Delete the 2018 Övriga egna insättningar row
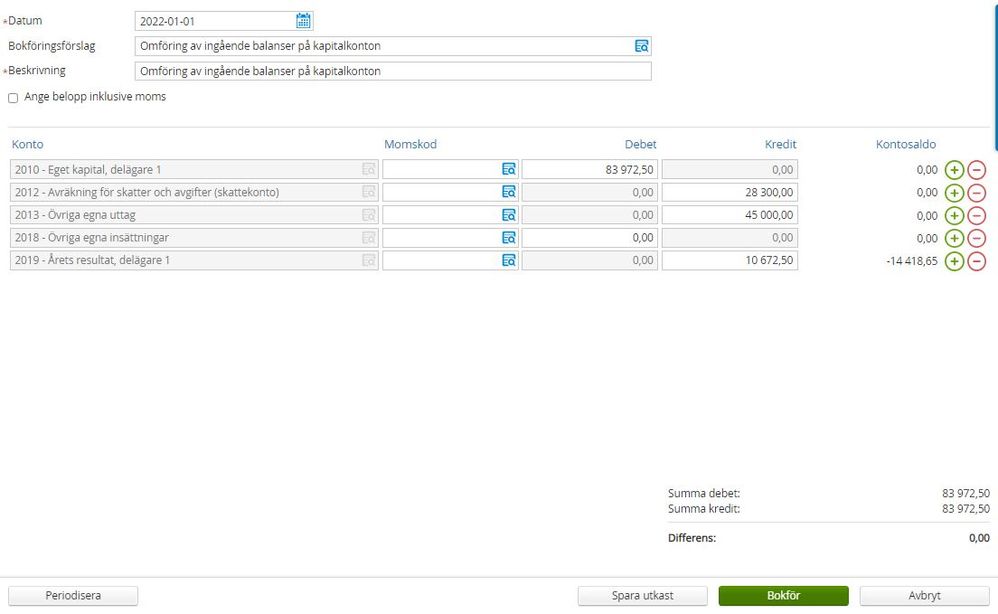Viewport: 998px width, 614px height. coord(977,238)
